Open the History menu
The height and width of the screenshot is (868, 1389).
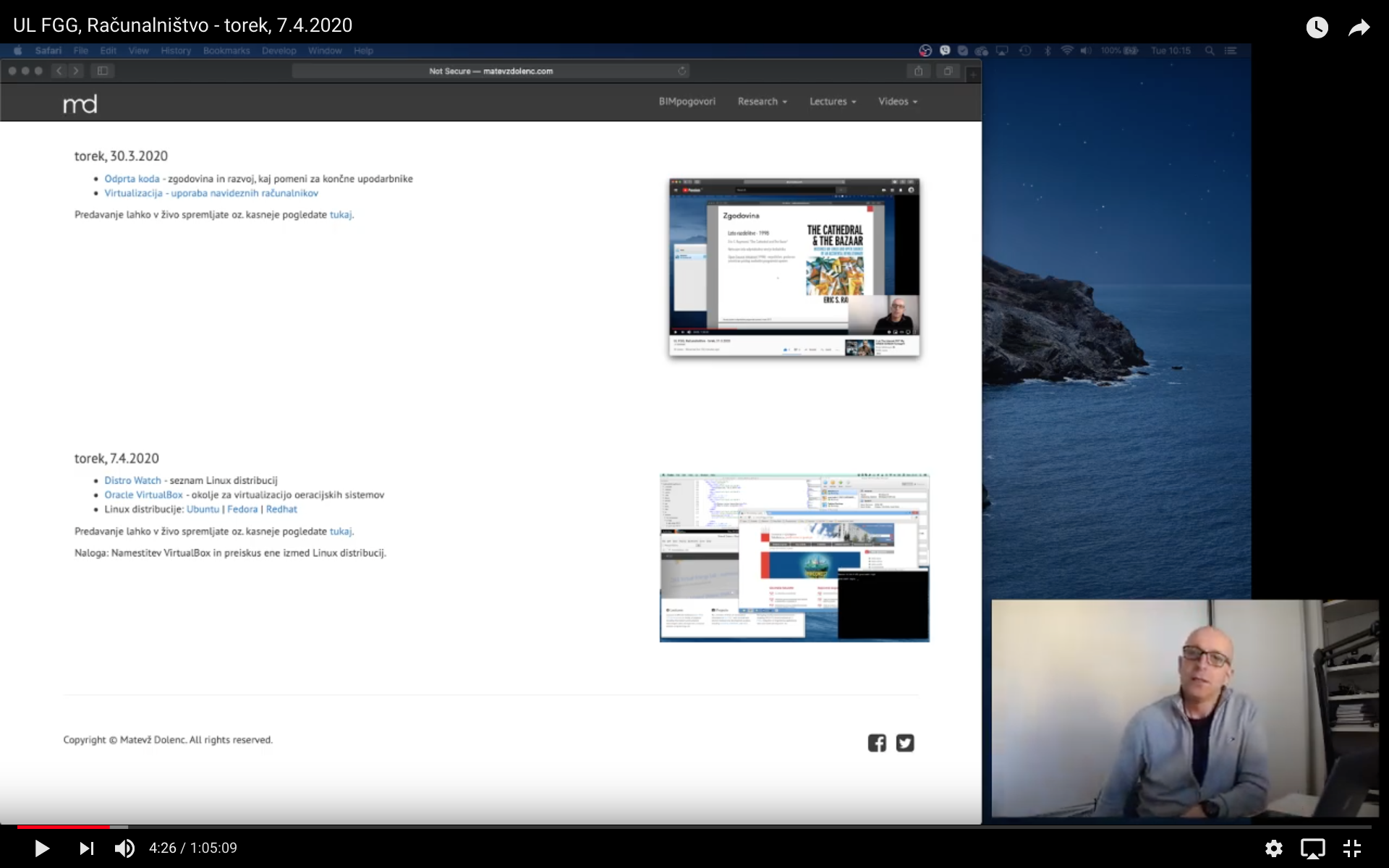point(176,51)
